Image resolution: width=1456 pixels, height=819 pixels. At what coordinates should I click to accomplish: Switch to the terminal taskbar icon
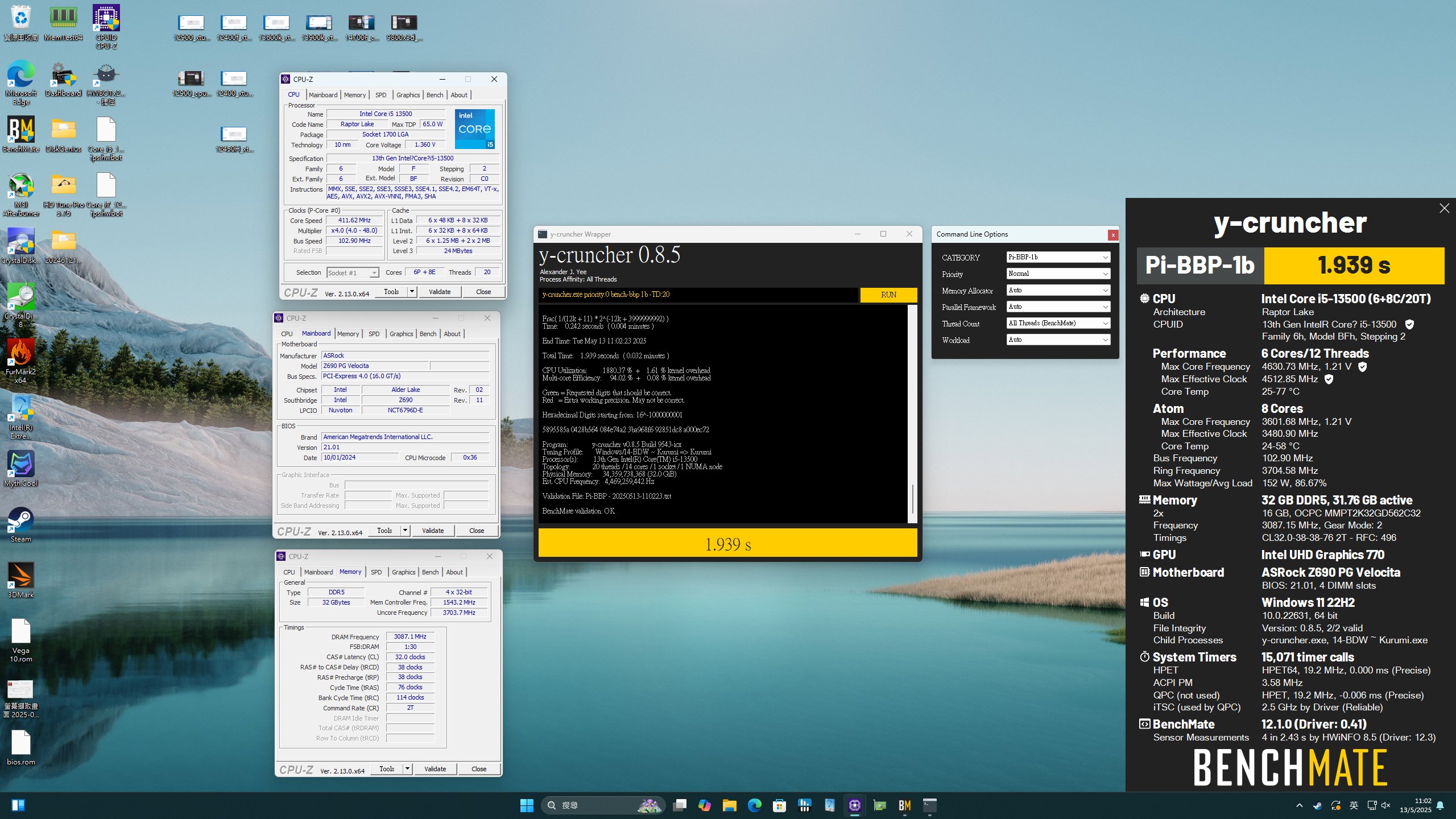point(930,805)
